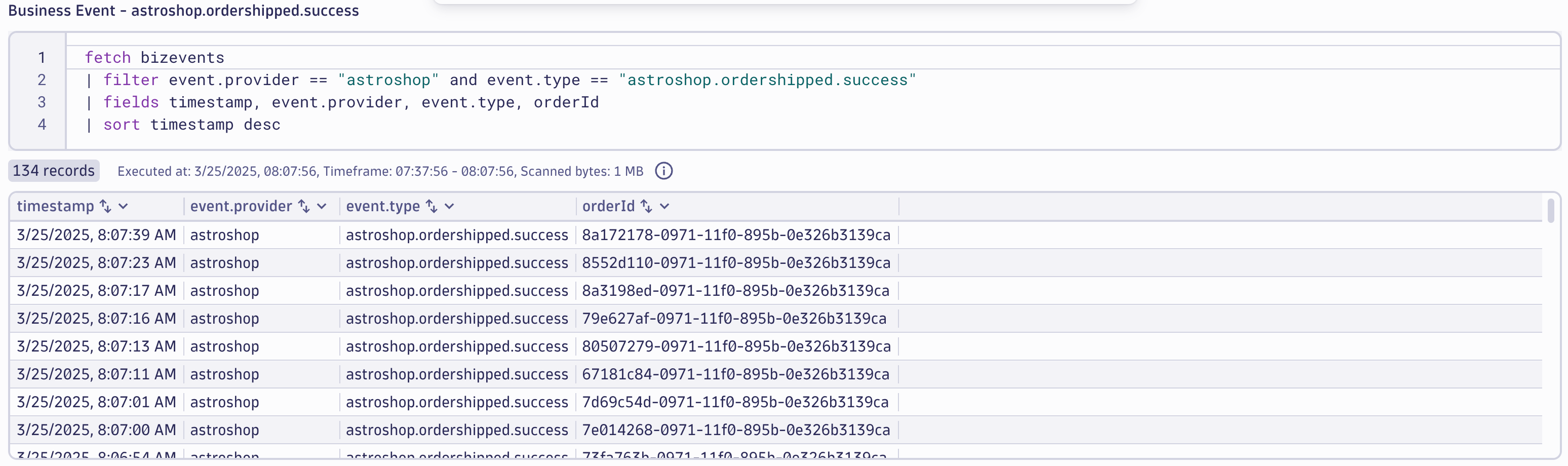The height and width of the screenshot is (466, 1568).
Task: Select the timestamp column header label
Action: 55,207
